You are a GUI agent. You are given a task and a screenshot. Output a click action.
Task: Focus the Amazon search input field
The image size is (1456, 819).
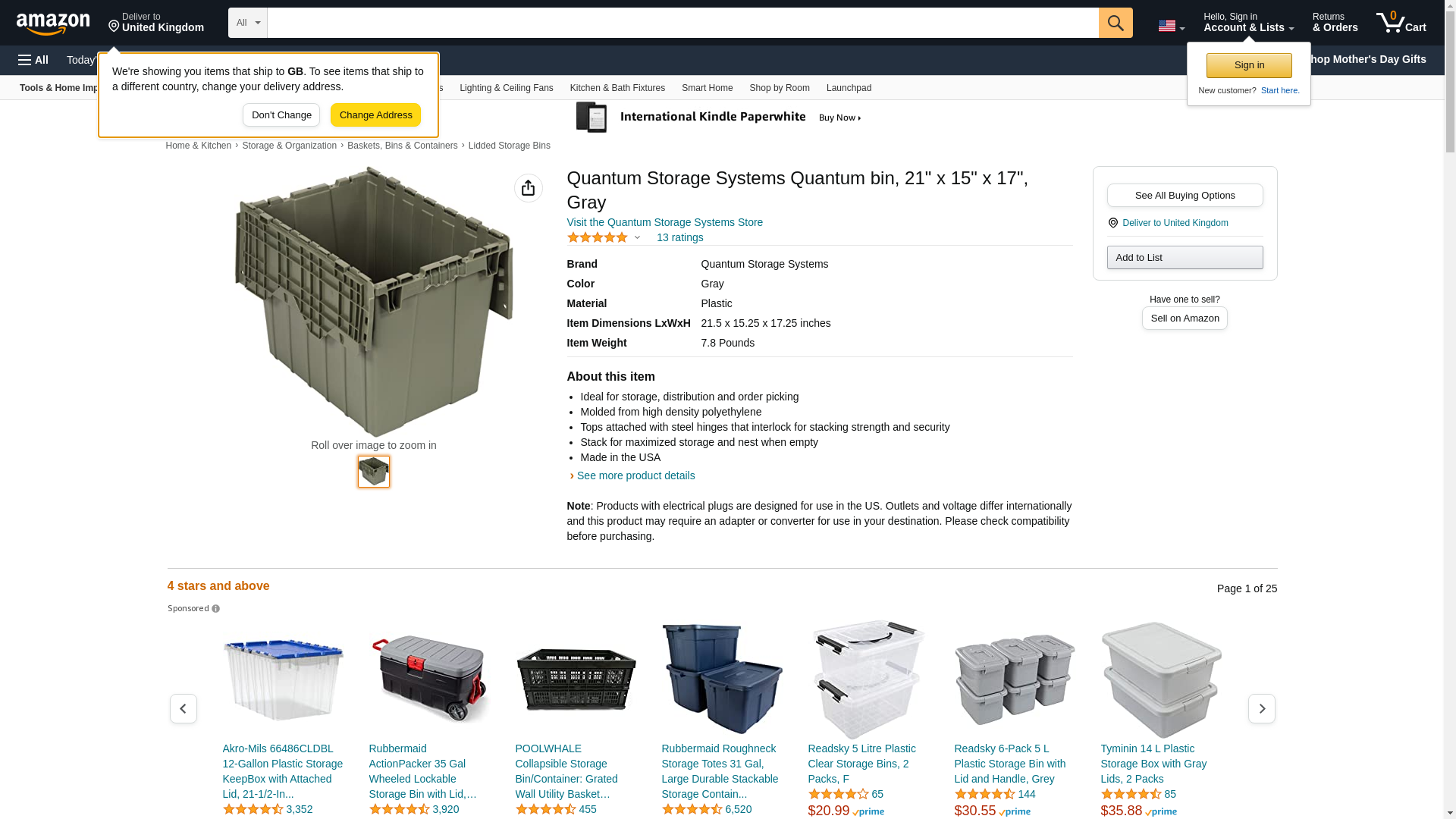[683, 23]
